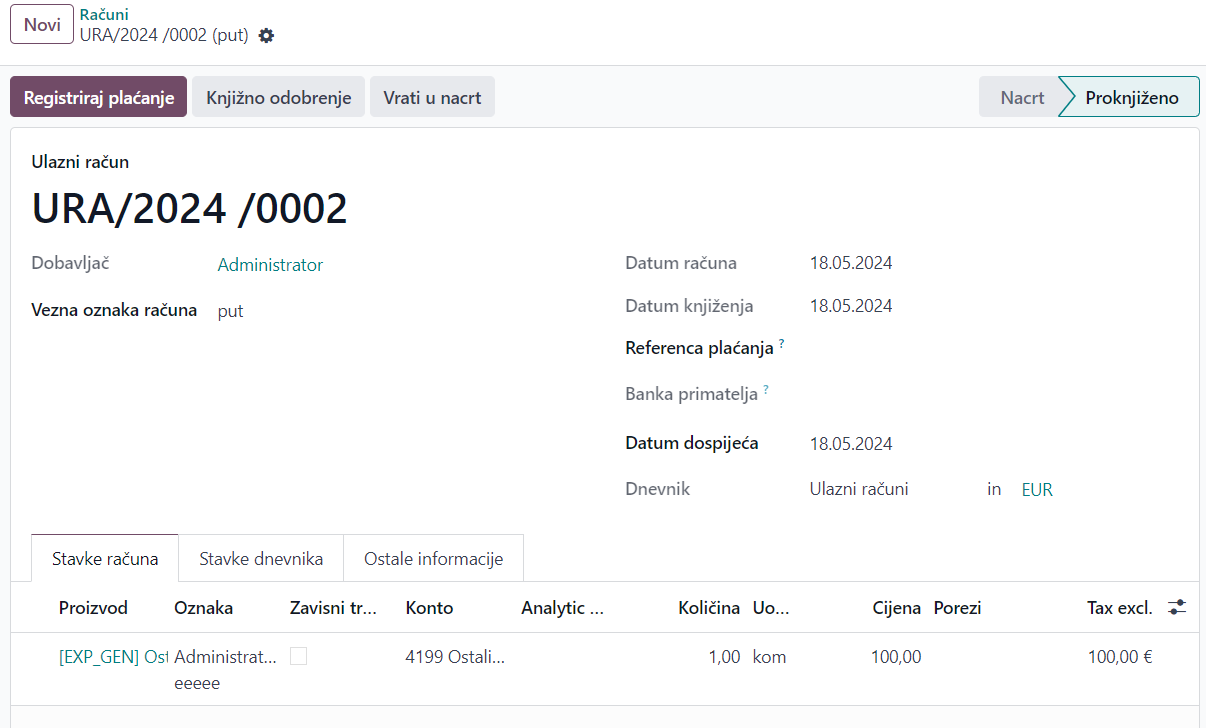Open column settings adjustment icon in table
The height and width of the screenshot is (728, 1206).
1177,607
